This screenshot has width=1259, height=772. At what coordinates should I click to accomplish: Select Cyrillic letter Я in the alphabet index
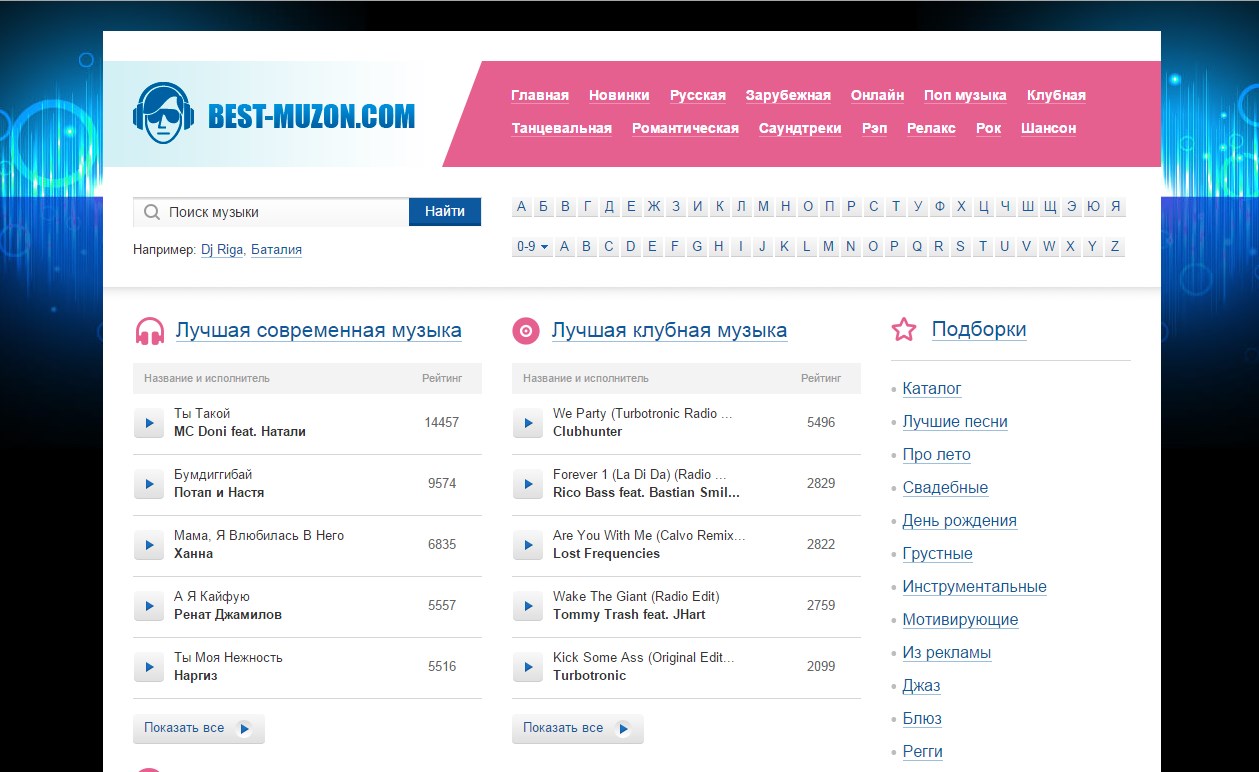[1115, 207]
